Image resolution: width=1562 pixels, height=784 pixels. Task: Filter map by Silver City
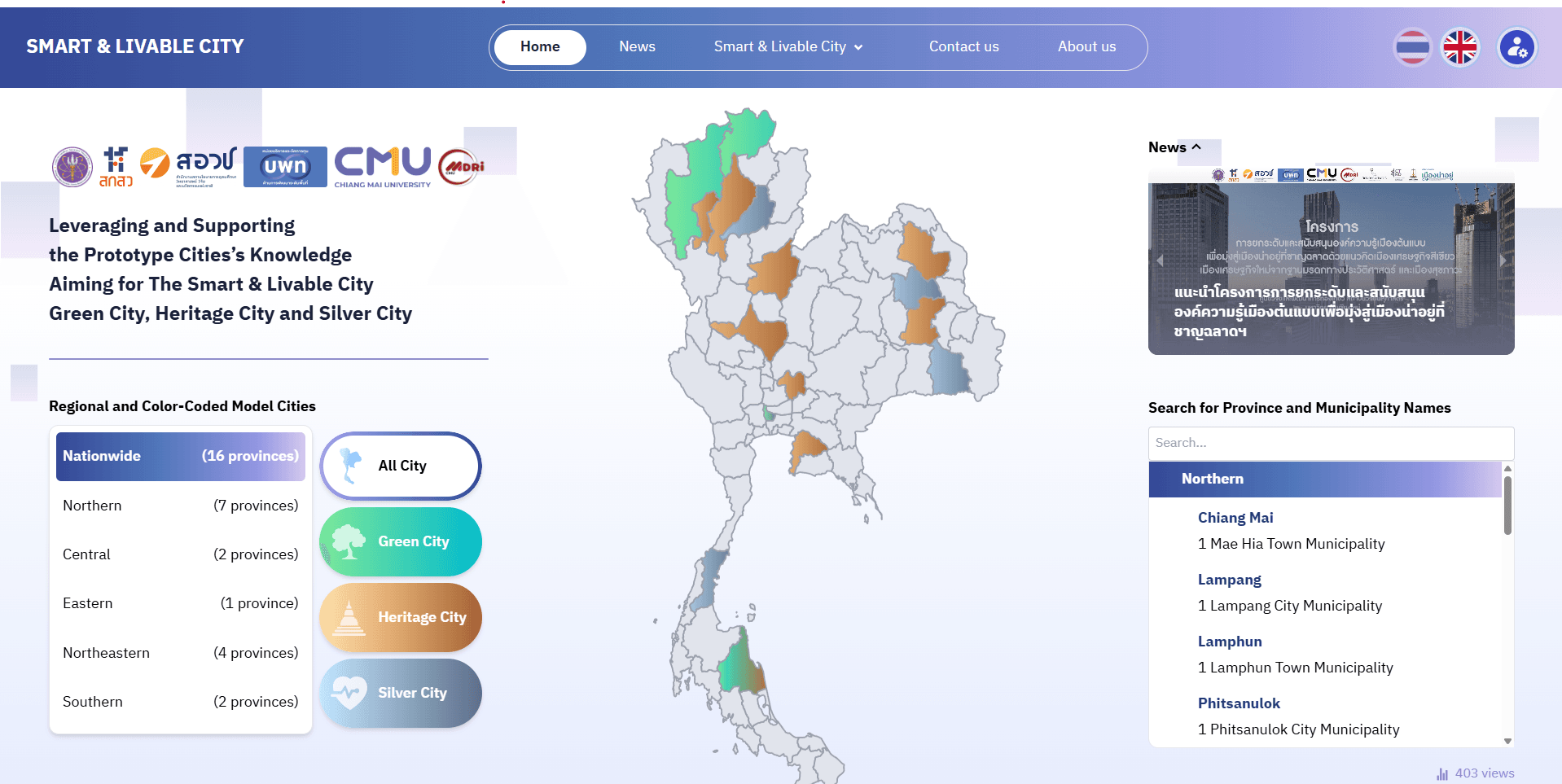pos(401,693)
